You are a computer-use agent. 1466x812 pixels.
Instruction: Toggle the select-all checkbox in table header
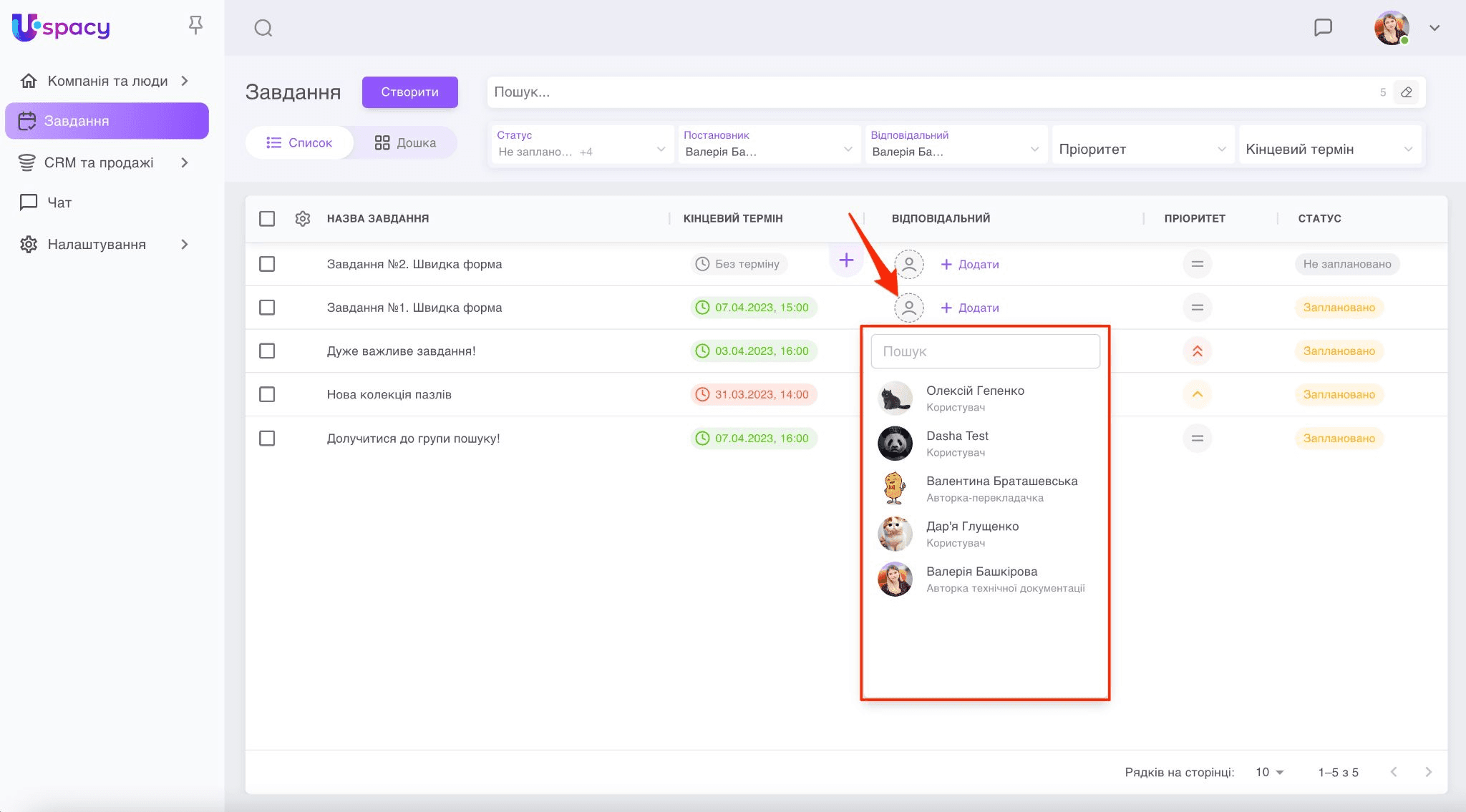(267, 218)
